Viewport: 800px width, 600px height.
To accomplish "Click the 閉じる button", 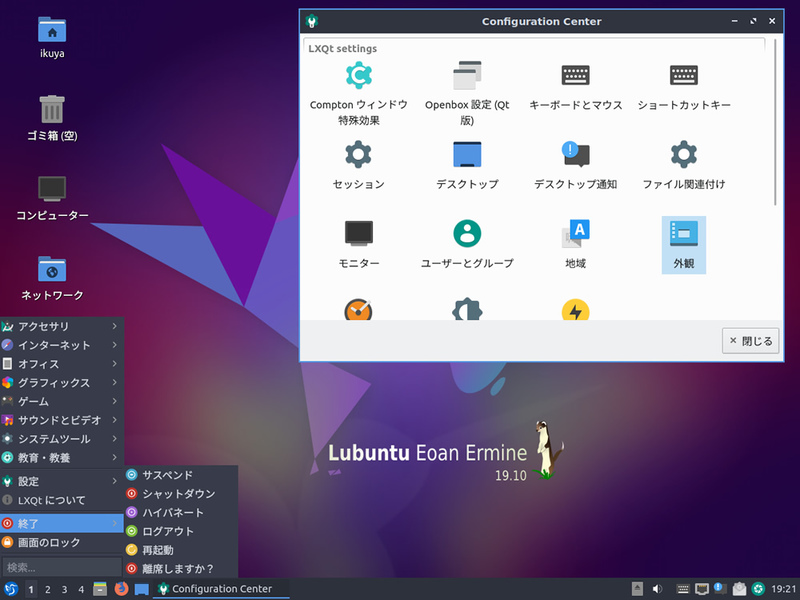I will 750,341.
